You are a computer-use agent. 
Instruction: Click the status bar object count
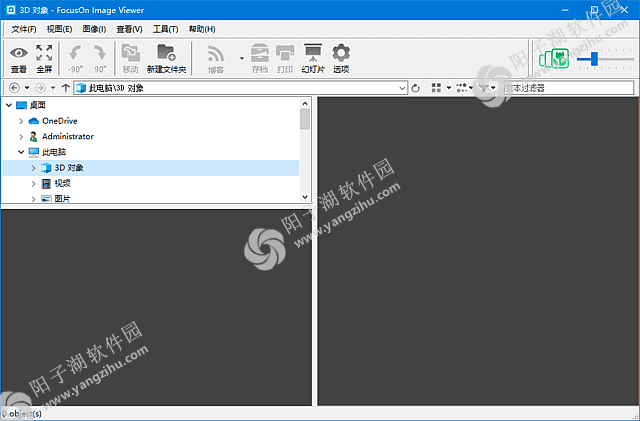click(x=22, y=414)
